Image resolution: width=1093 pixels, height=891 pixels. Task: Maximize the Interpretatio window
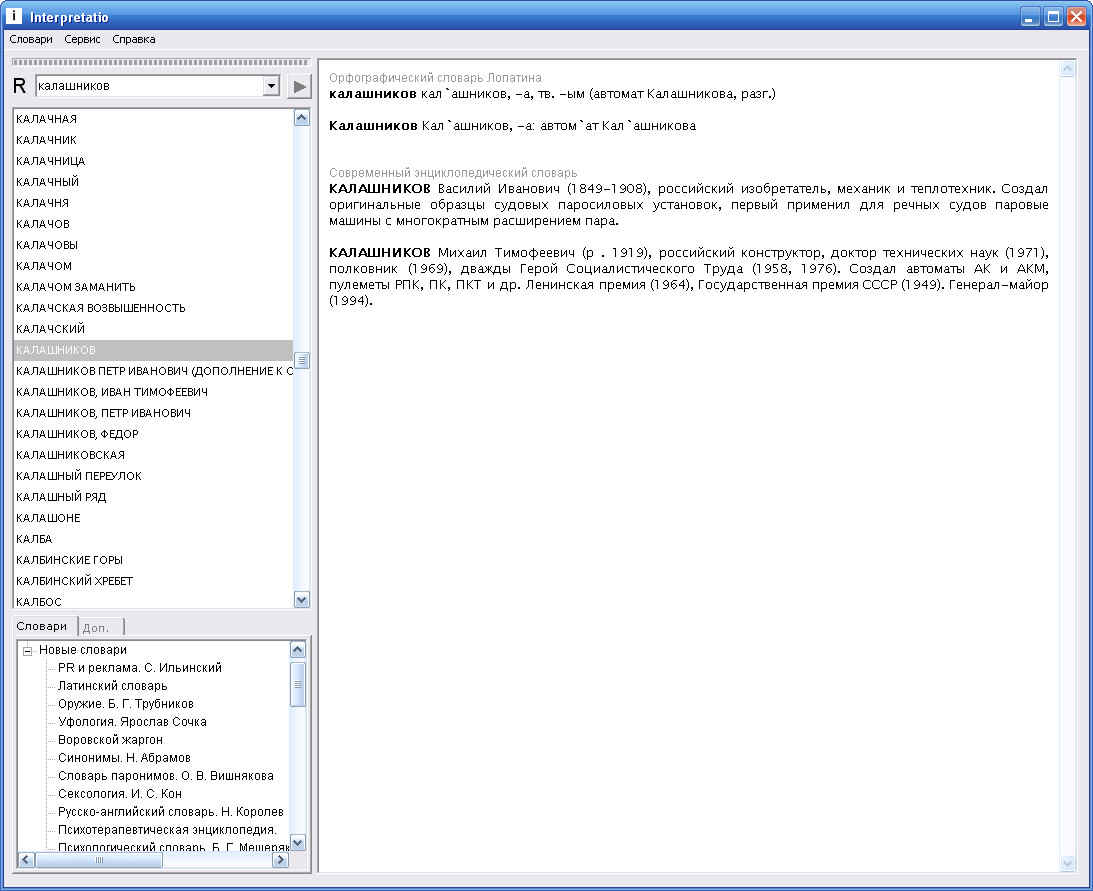point(1053,17)
